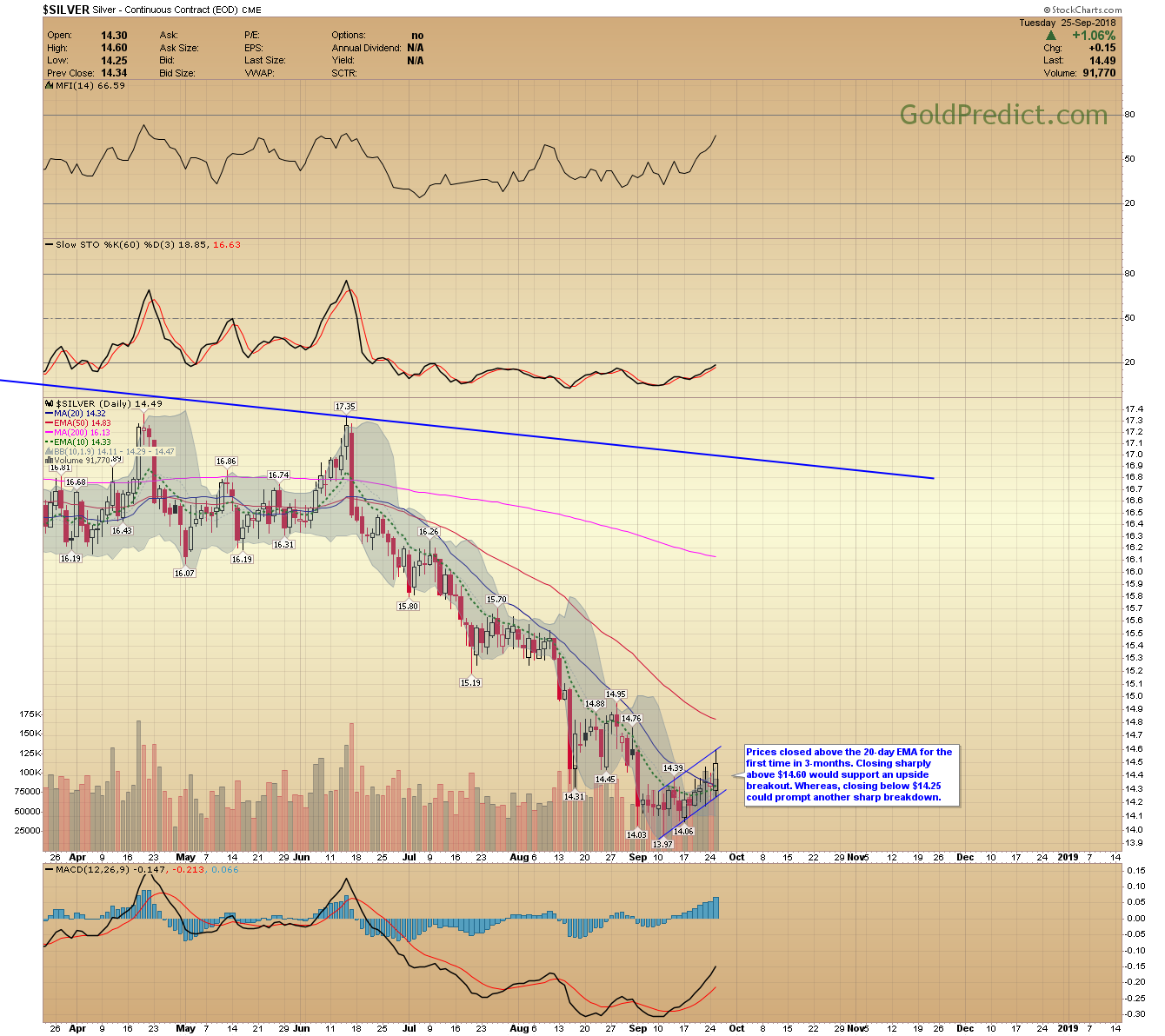The height and width of the screenshot is (1036, 1165).
Task: Click the "15.80" price low label
Action: (408, 607)
